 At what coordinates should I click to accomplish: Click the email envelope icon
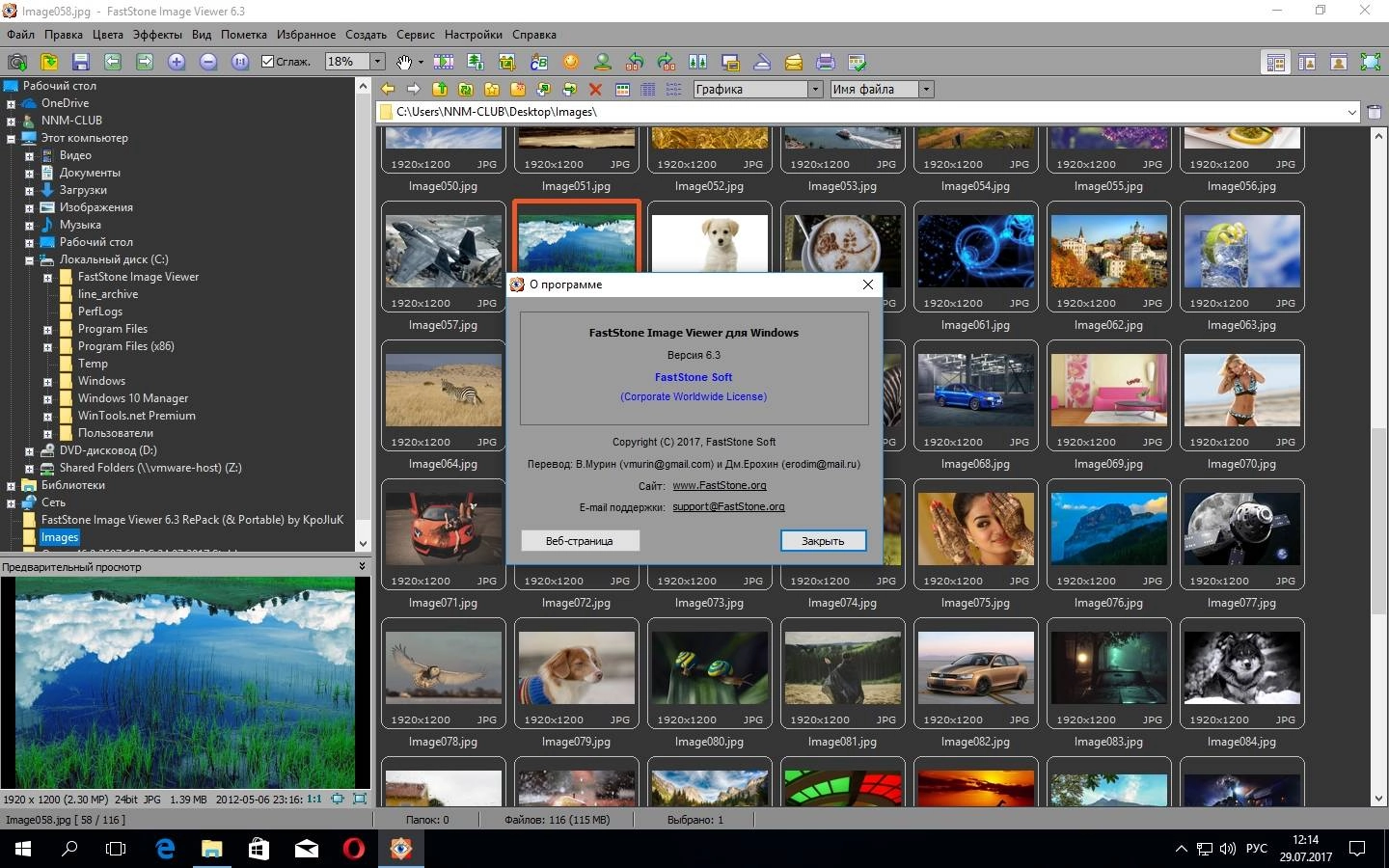794,62
